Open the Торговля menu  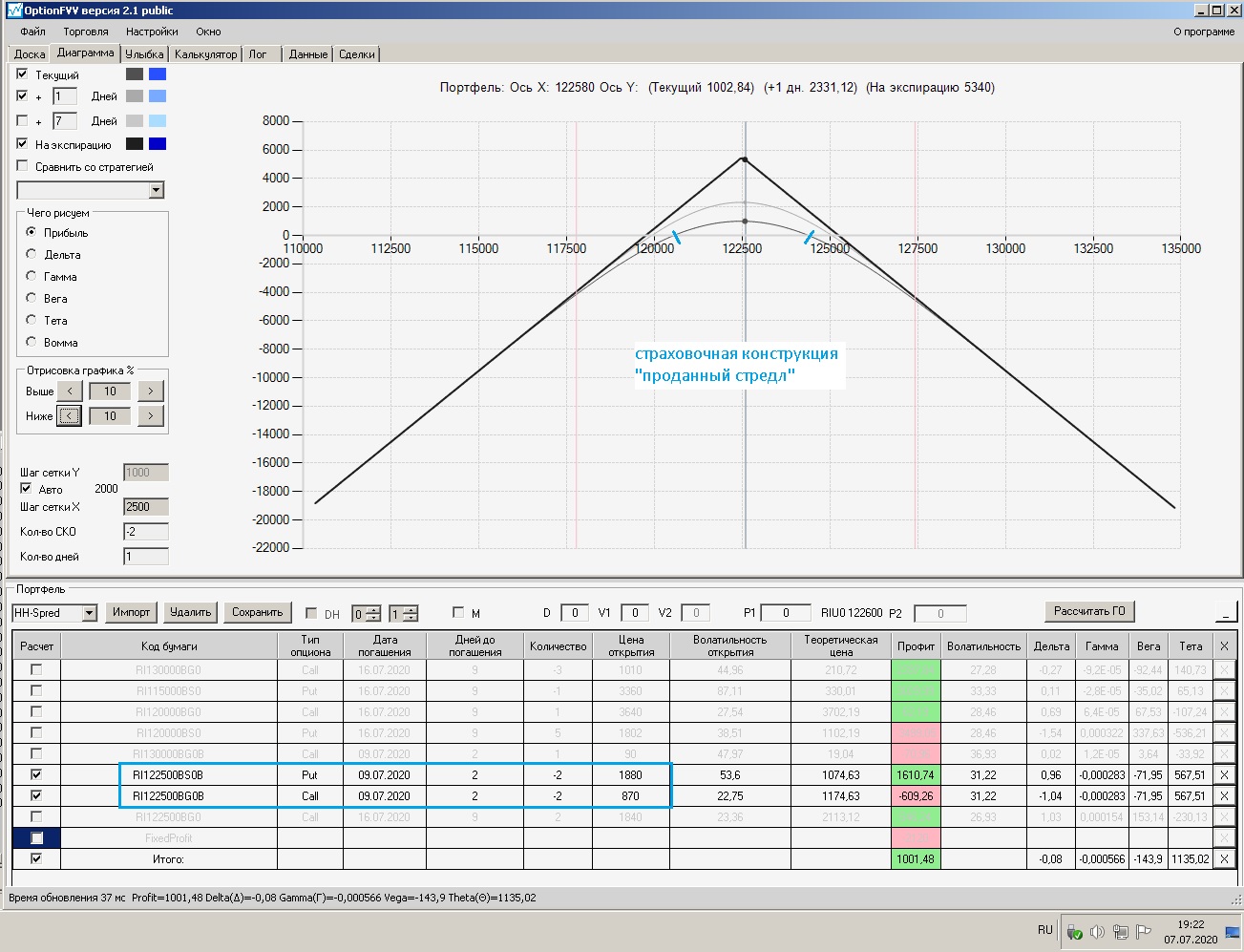(x=86, y=32)
